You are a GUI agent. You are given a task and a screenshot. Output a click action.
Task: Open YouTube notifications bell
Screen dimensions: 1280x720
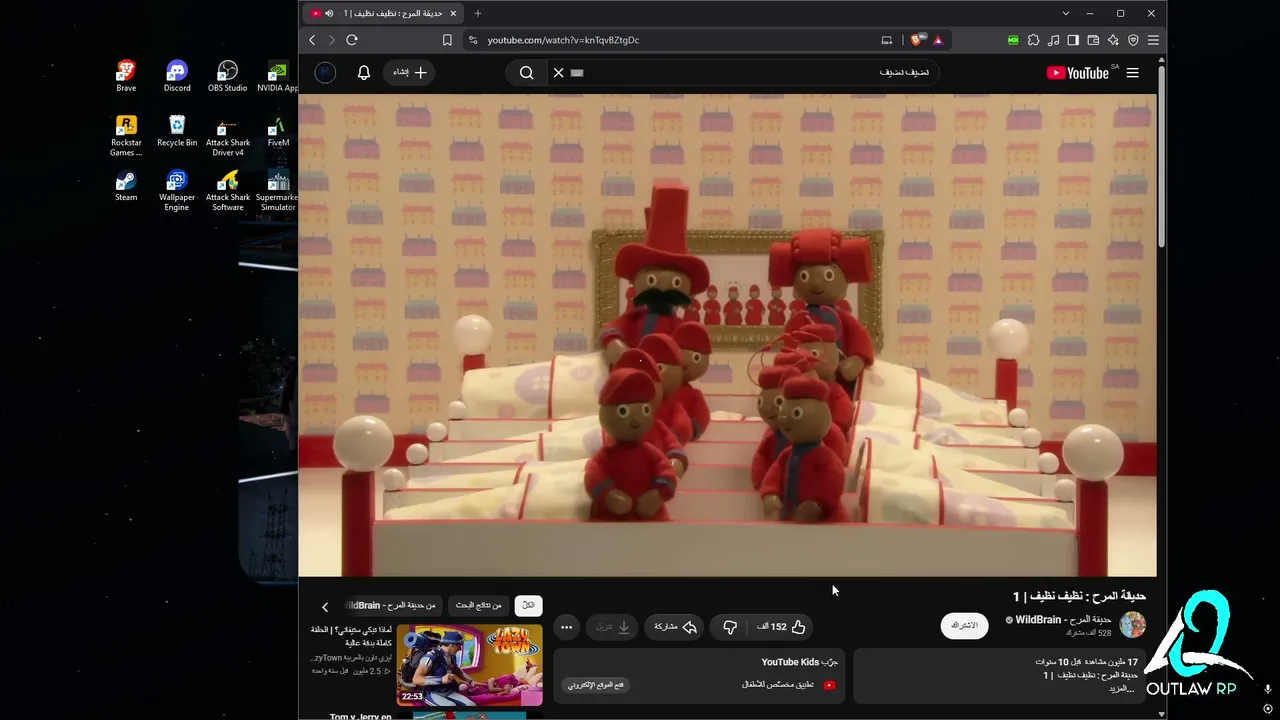tap(364, 73)
